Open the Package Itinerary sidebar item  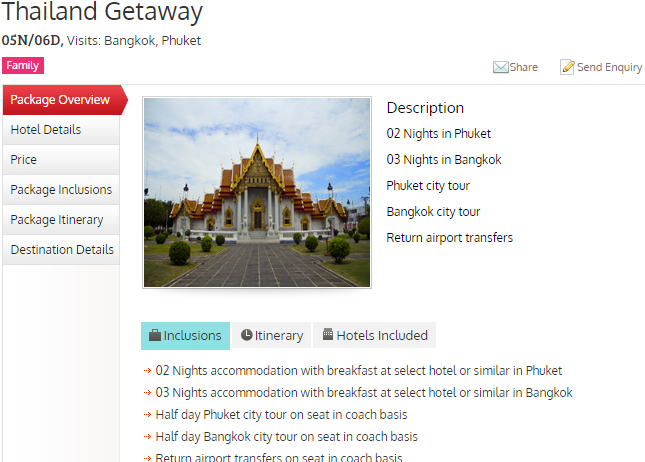(61, 220)
